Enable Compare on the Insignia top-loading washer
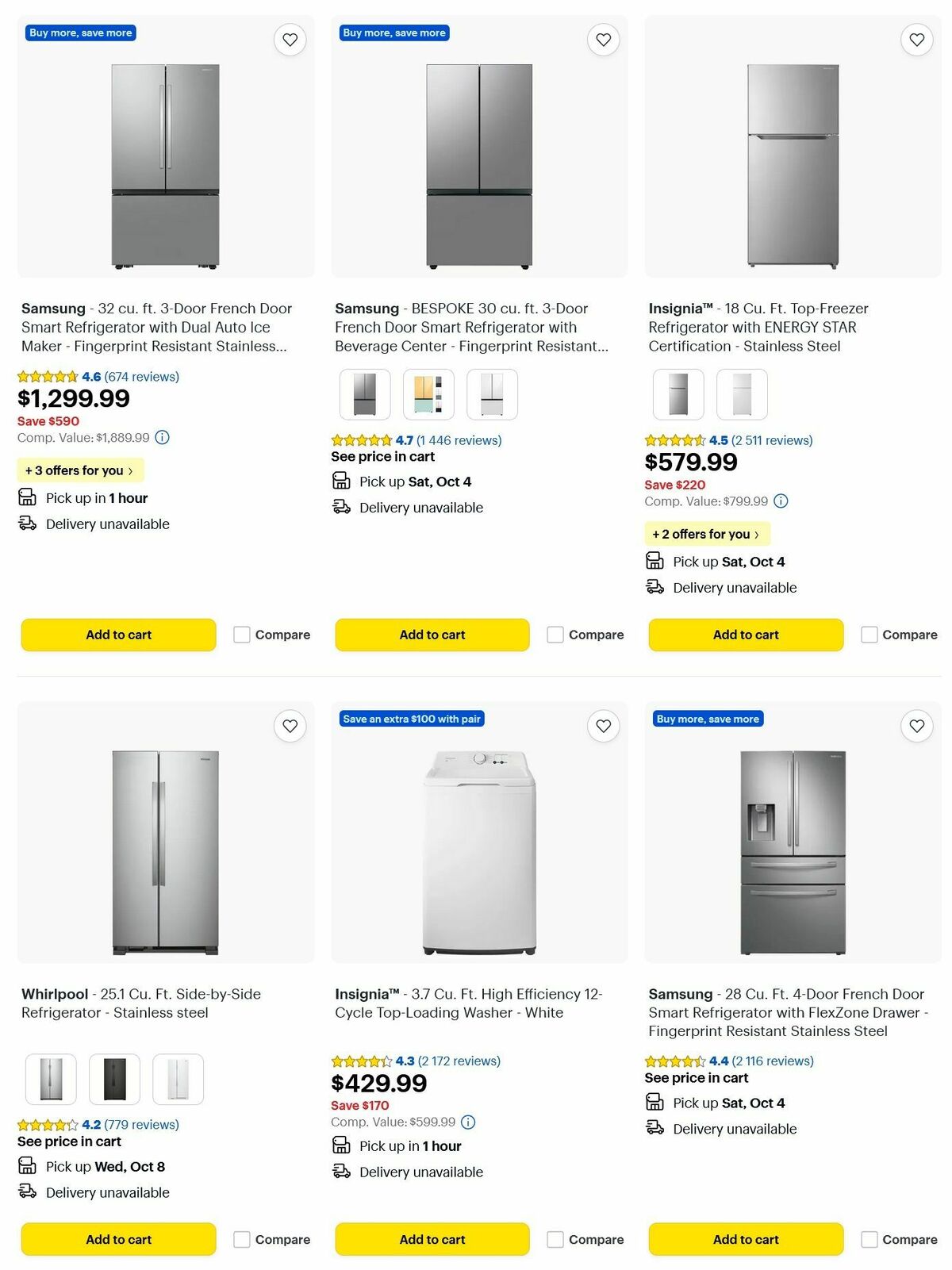This screenshot has width=952, height=1270. click(x=554, y=1239)
